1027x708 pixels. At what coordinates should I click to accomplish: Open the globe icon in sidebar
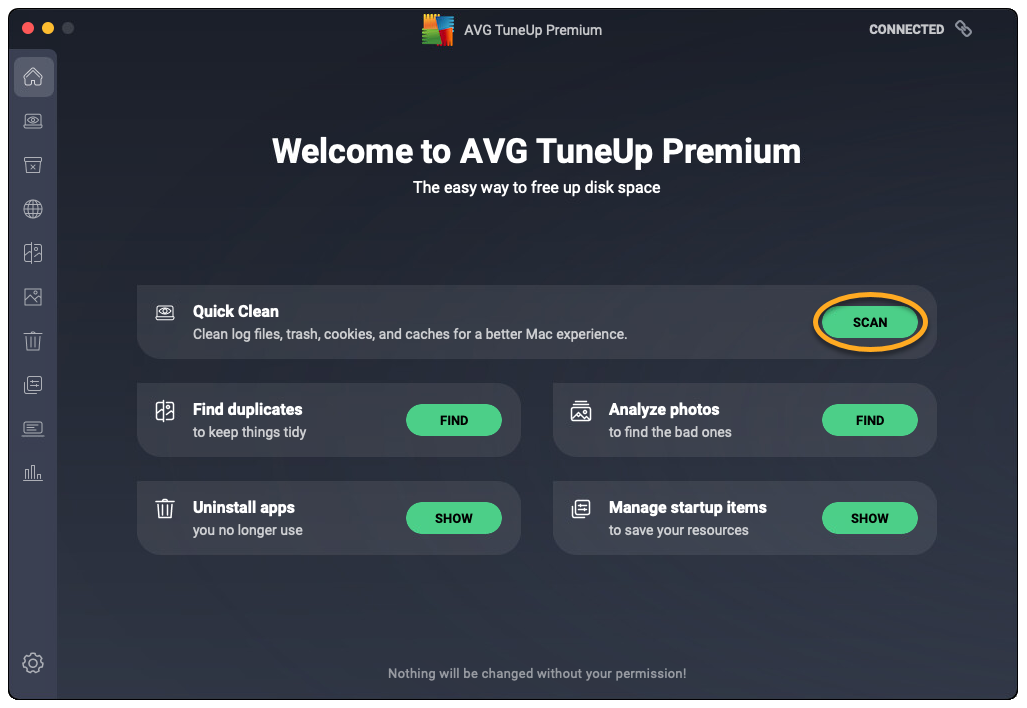[33, 209]
